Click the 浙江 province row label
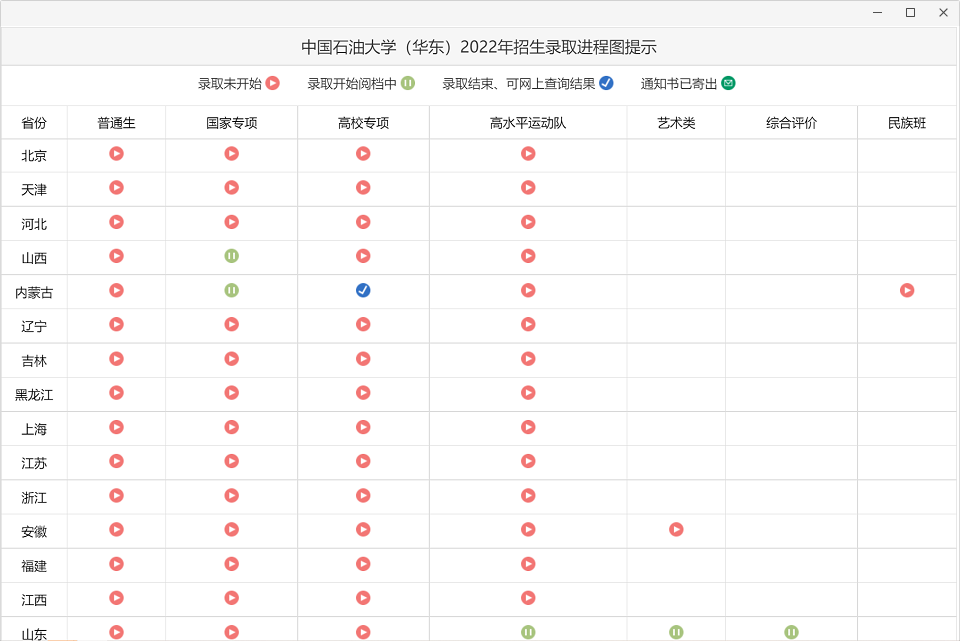Viewport: 960px width, 641px height. click(x=34, y=497)
